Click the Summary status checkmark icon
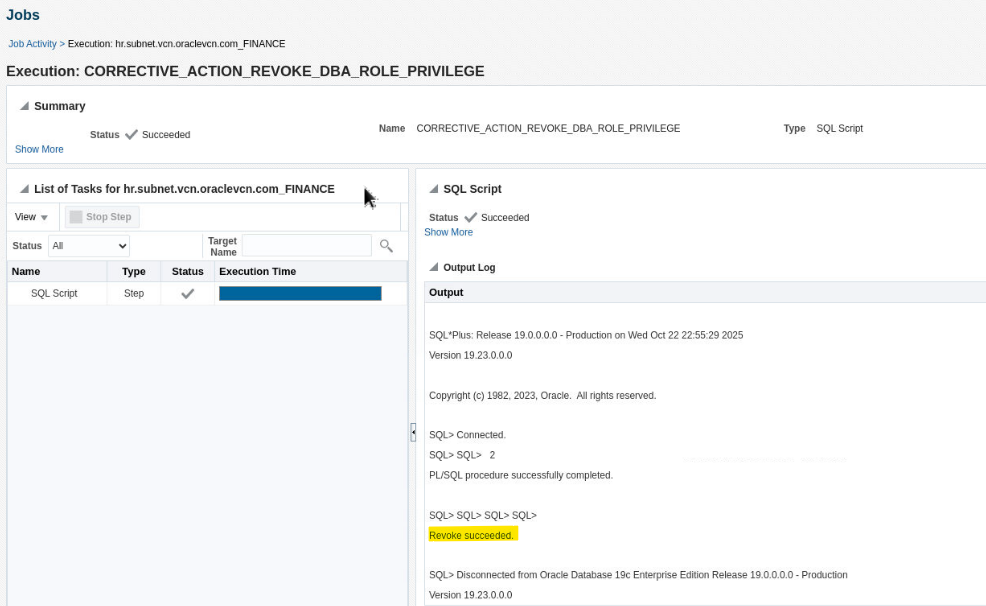 tap(131, 134)
